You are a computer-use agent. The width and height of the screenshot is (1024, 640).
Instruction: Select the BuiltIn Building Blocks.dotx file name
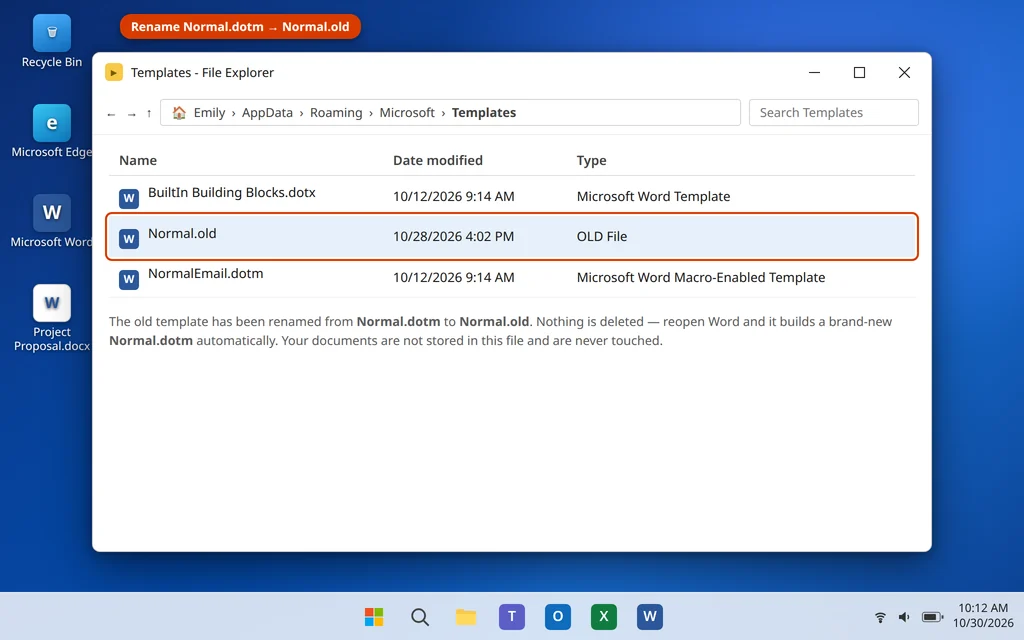coord(231,193)
